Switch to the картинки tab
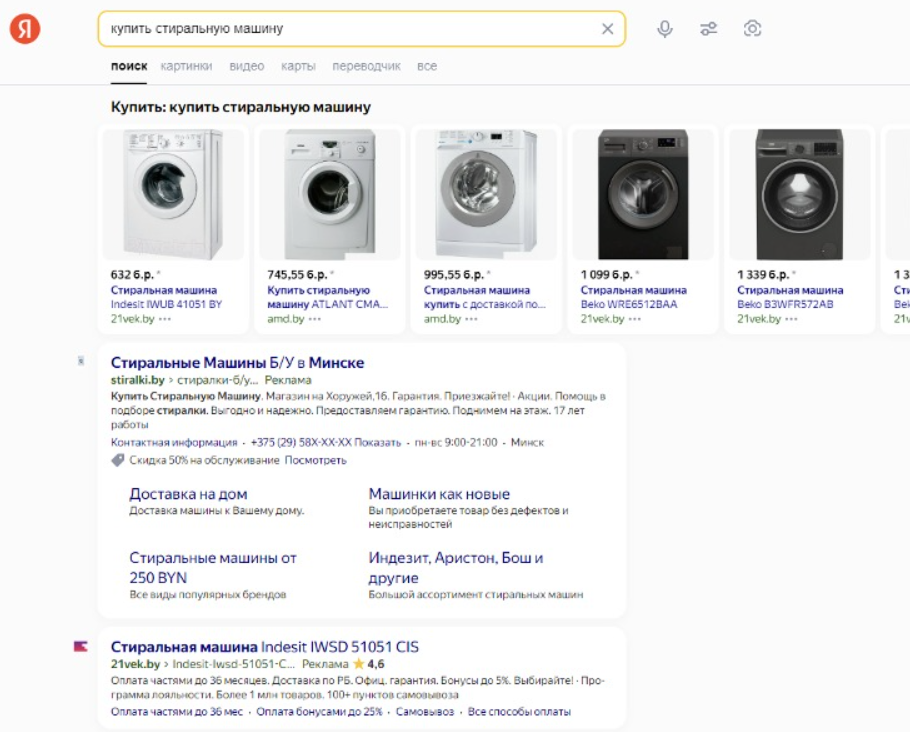 (x=186, y=66)
